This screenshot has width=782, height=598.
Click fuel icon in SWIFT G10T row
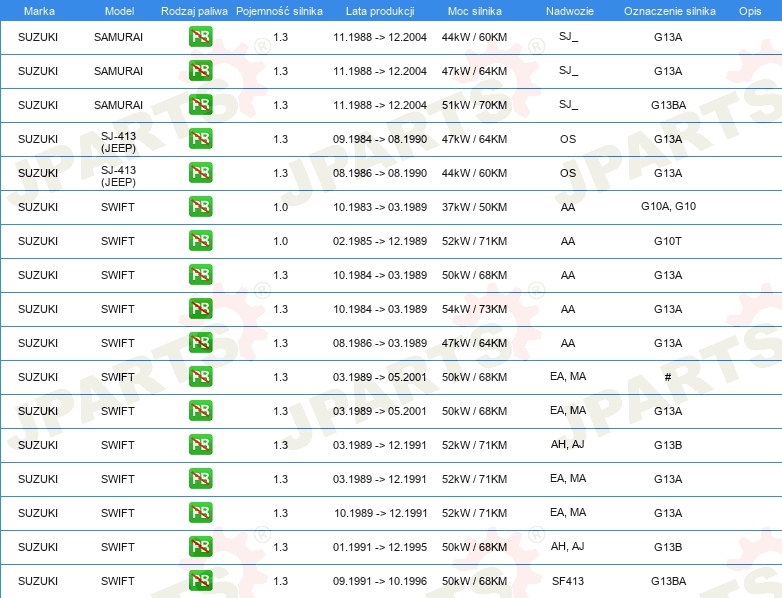[200, 240]
